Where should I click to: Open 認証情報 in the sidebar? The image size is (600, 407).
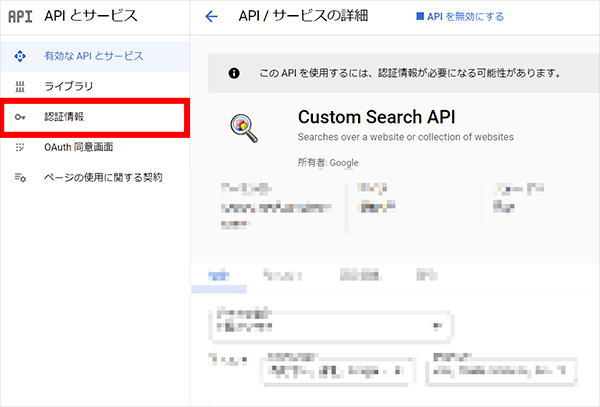[x=95, y=117]
